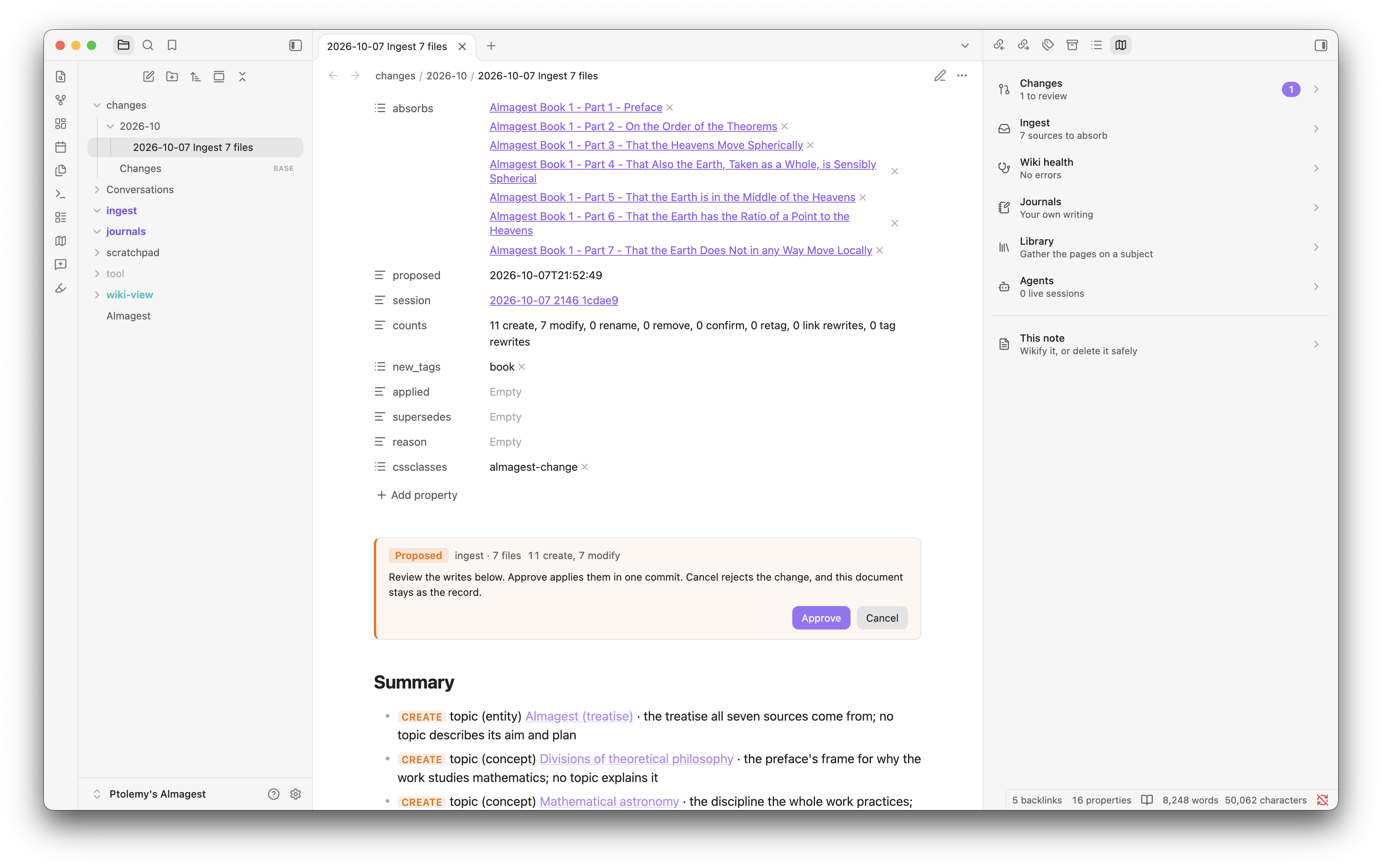Open the backlinks panel icon
This screenshot has height=868, width=1382.
999,45
